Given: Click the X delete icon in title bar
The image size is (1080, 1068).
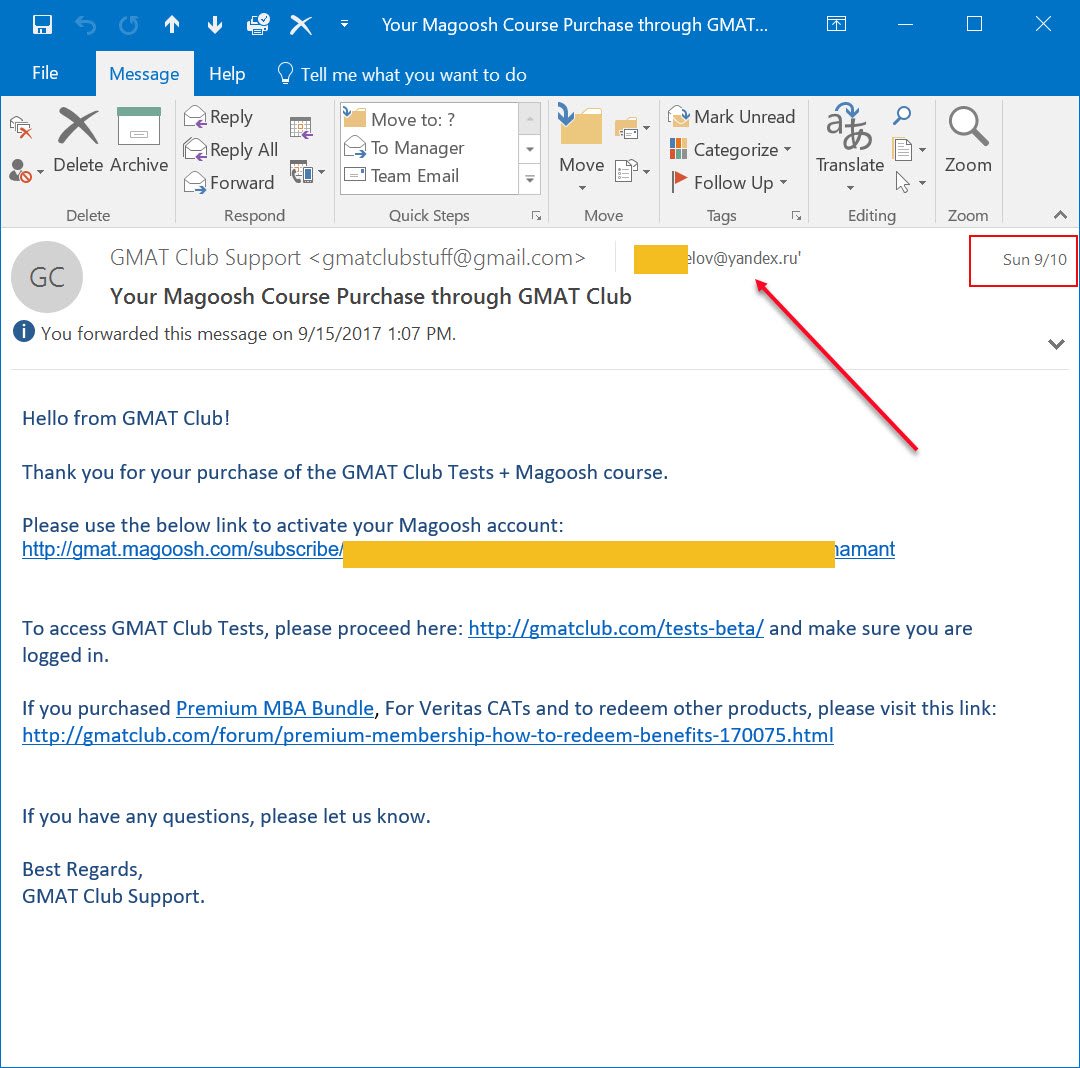Looking at the screenshot, I should coord(301,25).
